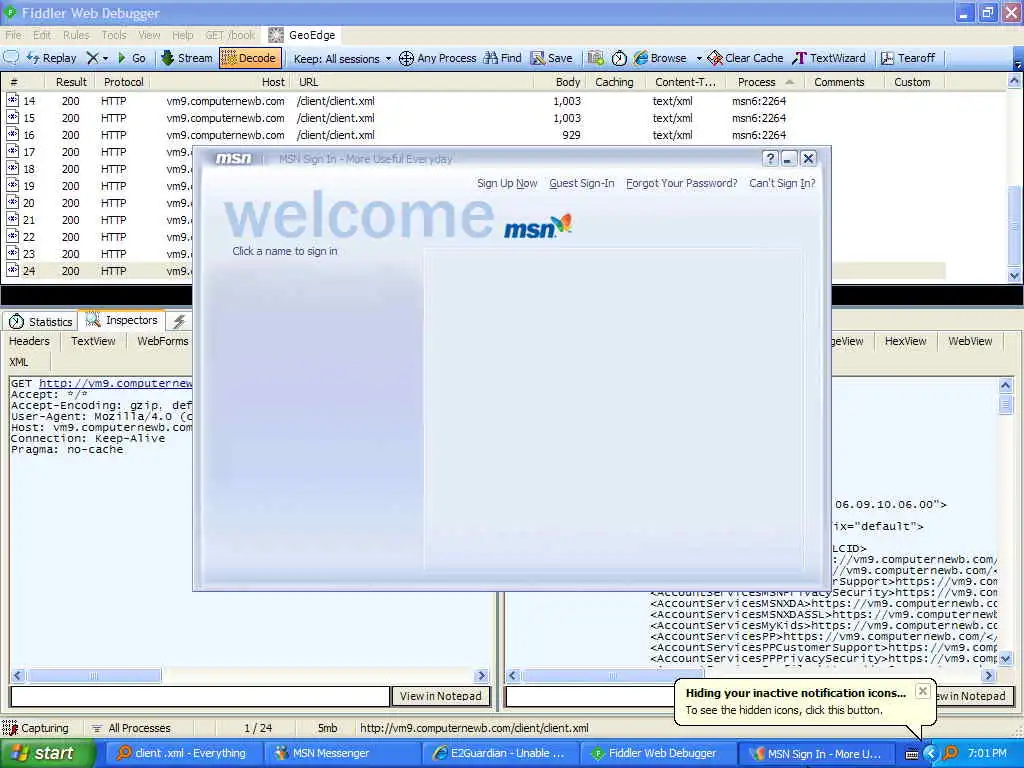Click scroll-down arrow of session list
Image resolution: width=1024 pixels, height=768 pixels.
click(x=1014, y=276)
